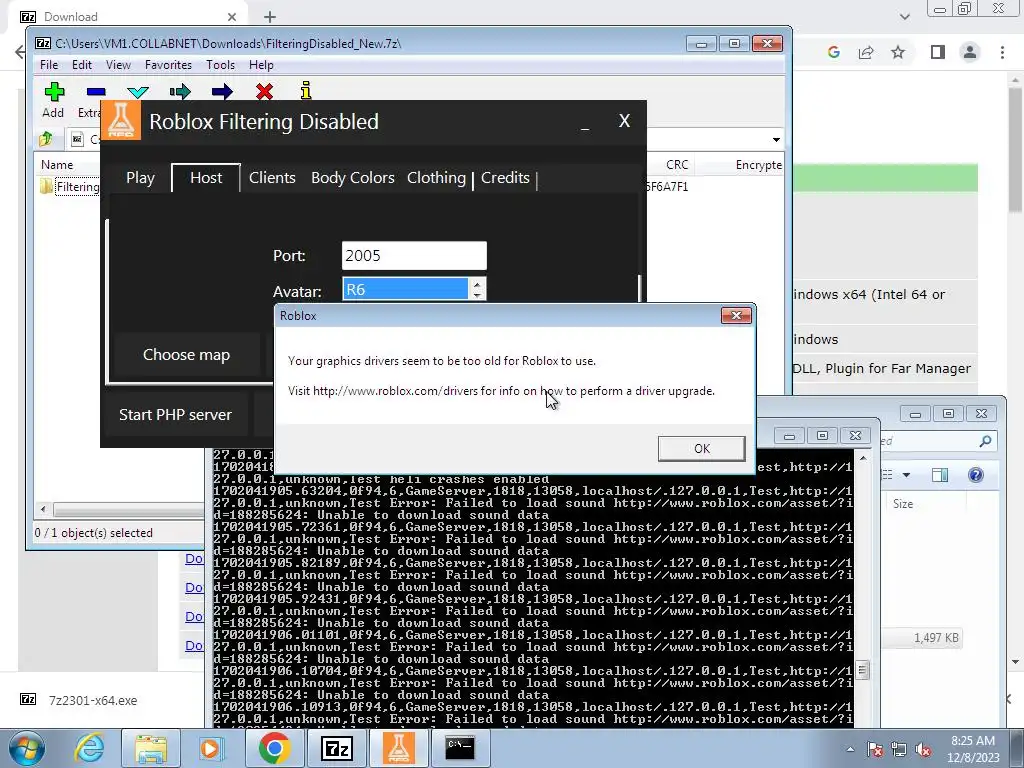This screenshot has height=768, width=1024.
Task: Switch to Roblox Filtering Disabled taskbar button
Action: [398, 748]
